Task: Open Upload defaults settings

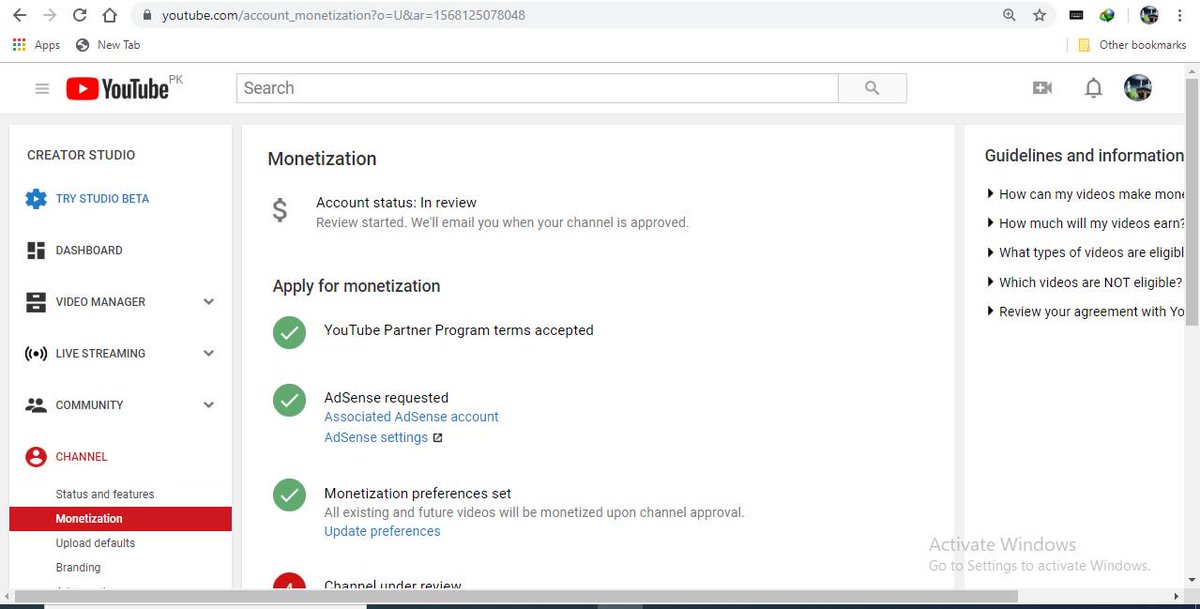Action: pyautogui.click(x=95, y=543)
